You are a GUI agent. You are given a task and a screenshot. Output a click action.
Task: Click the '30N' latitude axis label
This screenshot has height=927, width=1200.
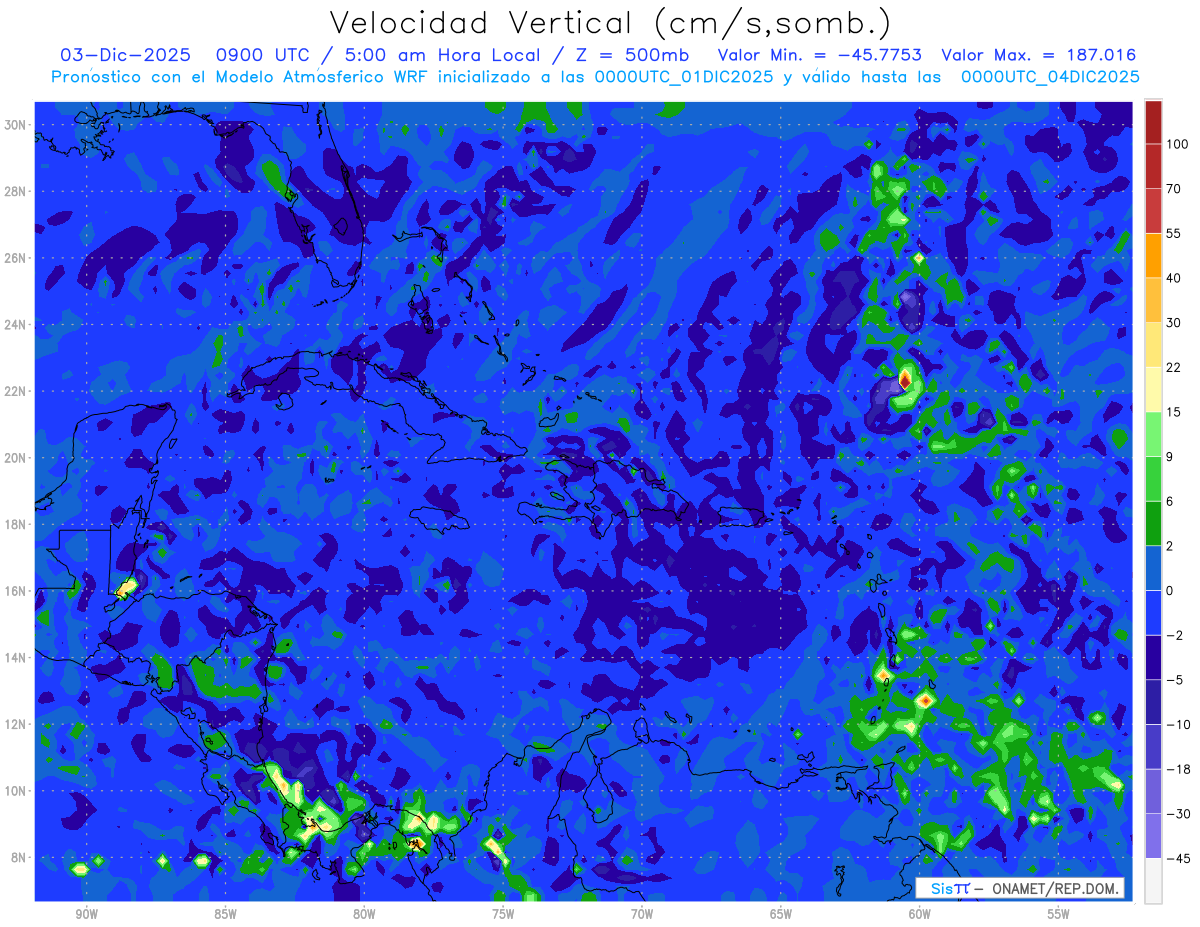pyautogui.click(x=17, y=124)
